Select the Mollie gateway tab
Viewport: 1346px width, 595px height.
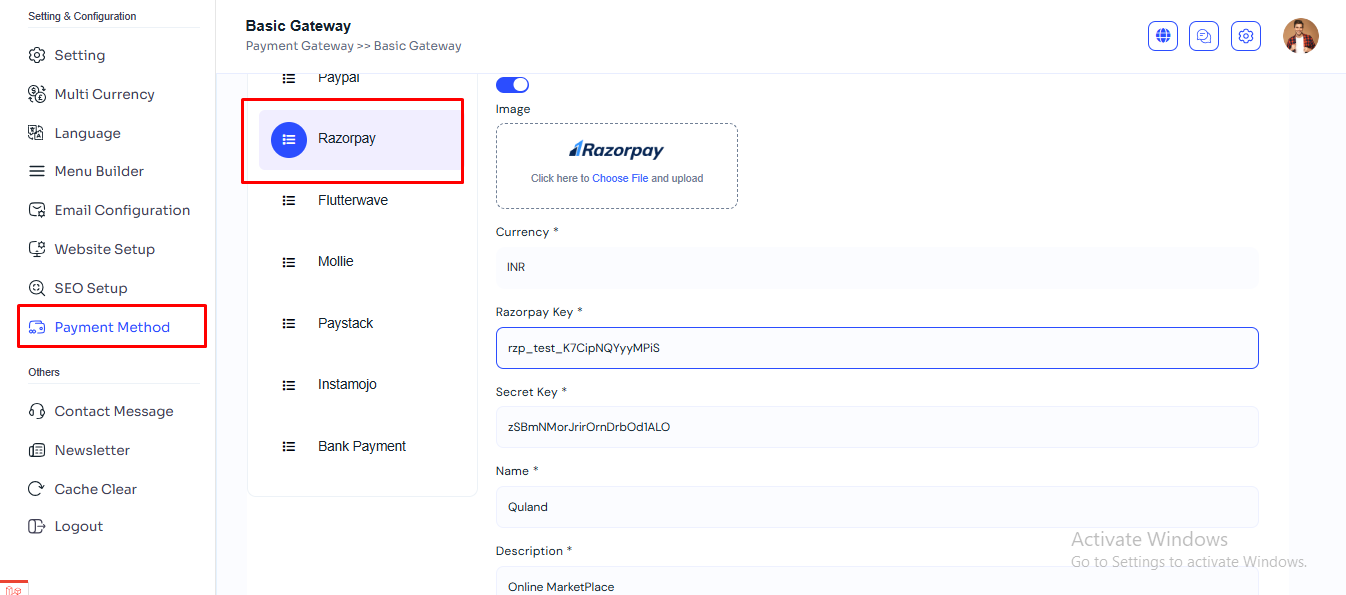click(x=336, y=262)
